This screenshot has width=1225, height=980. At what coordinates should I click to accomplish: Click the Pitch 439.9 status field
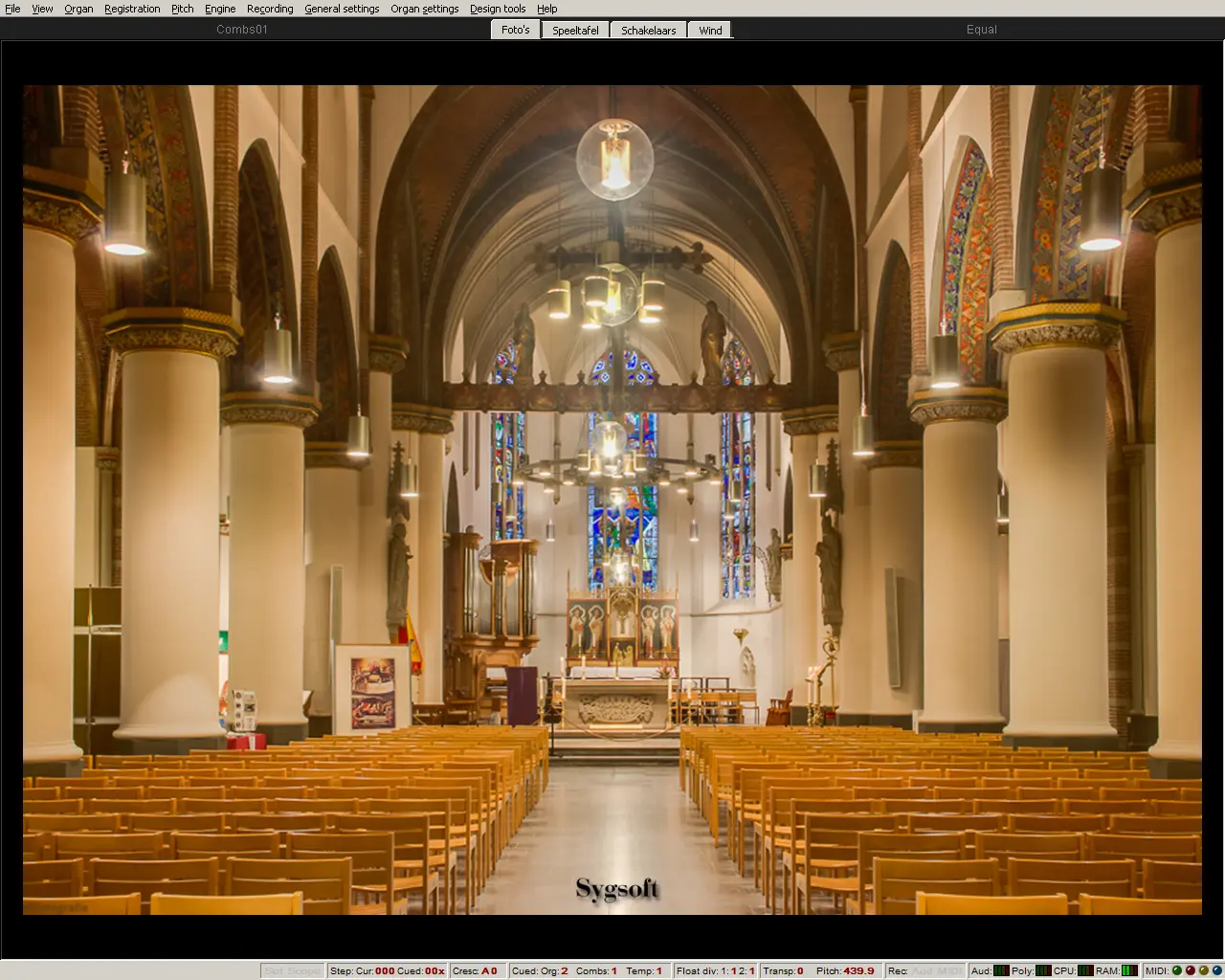tap(845, 970)
